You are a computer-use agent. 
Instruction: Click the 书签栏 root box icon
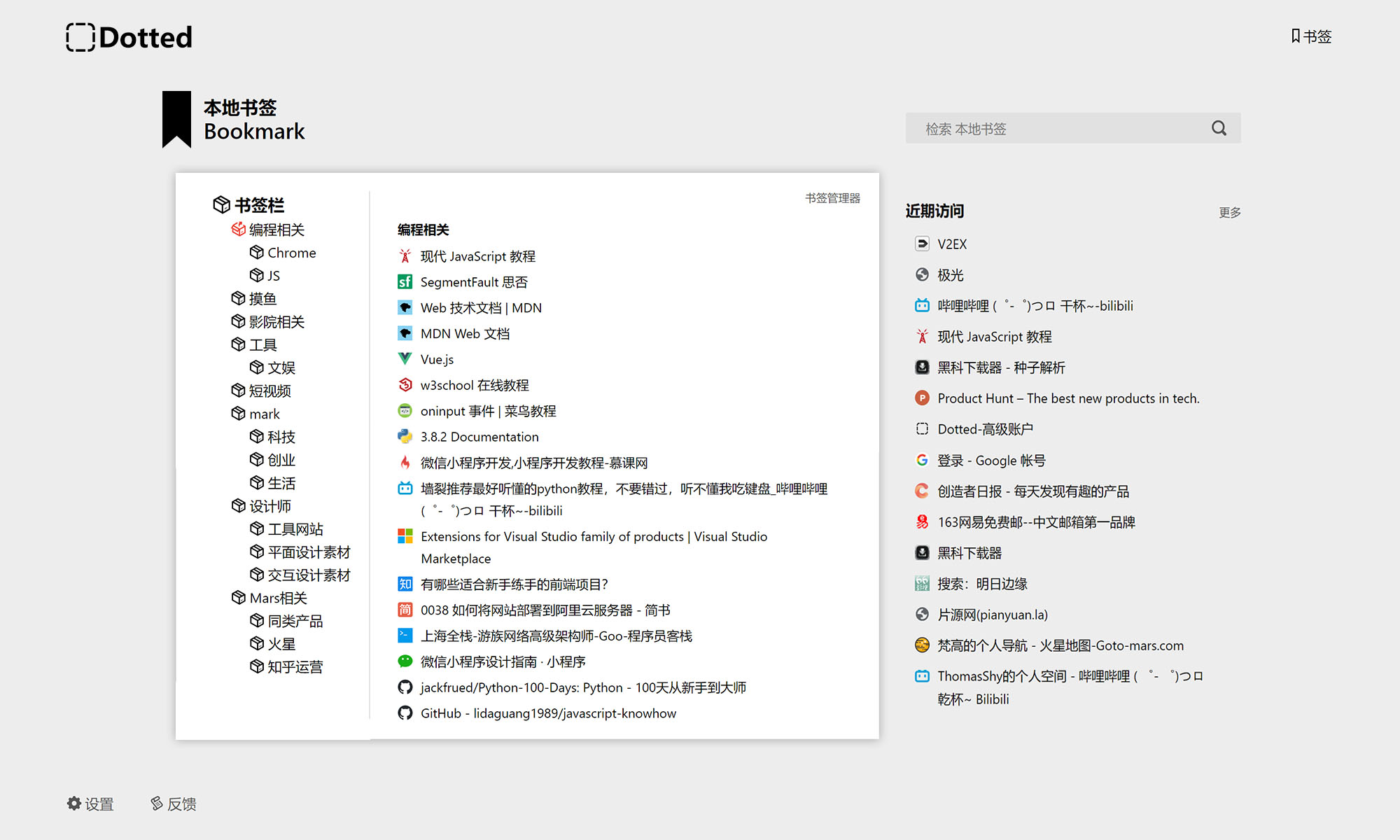click(x=221, y=204)
